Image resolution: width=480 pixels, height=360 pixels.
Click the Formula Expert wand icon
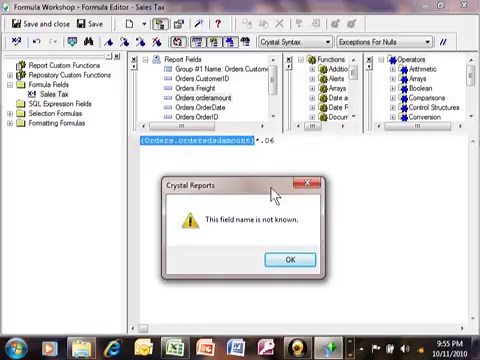[199, 23]
